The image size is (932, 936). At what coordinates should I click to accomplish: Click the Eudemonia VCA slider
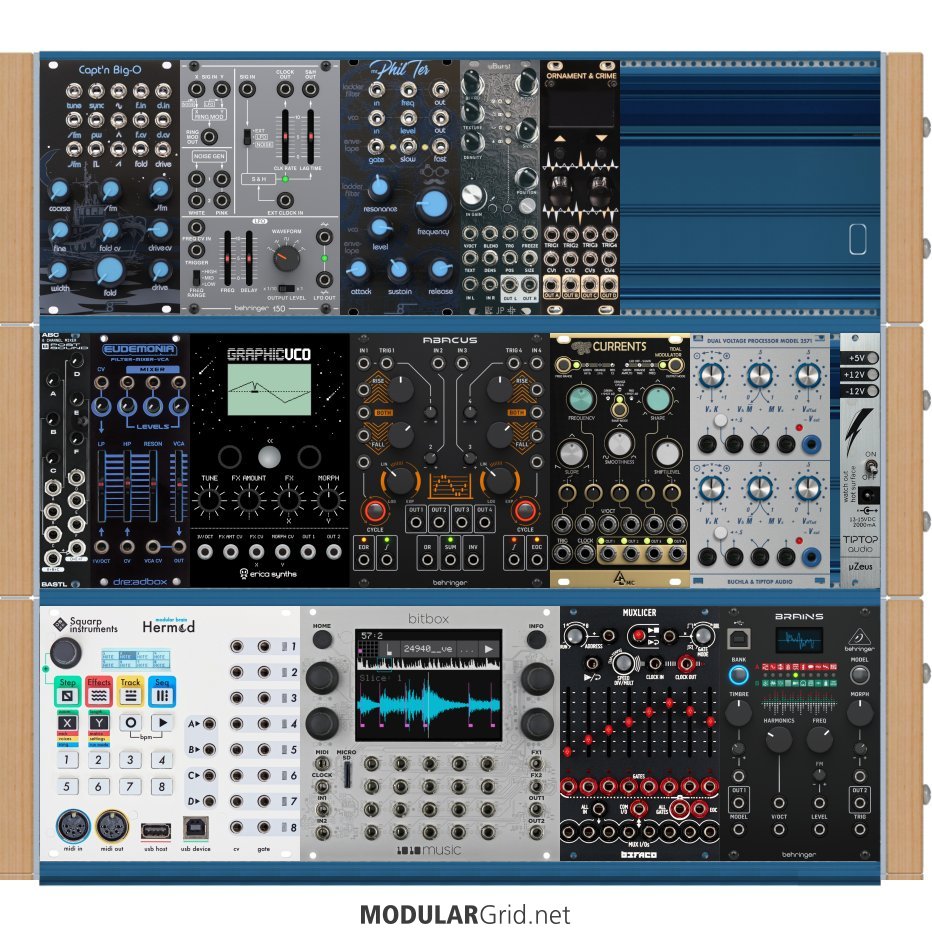[179, 486]
